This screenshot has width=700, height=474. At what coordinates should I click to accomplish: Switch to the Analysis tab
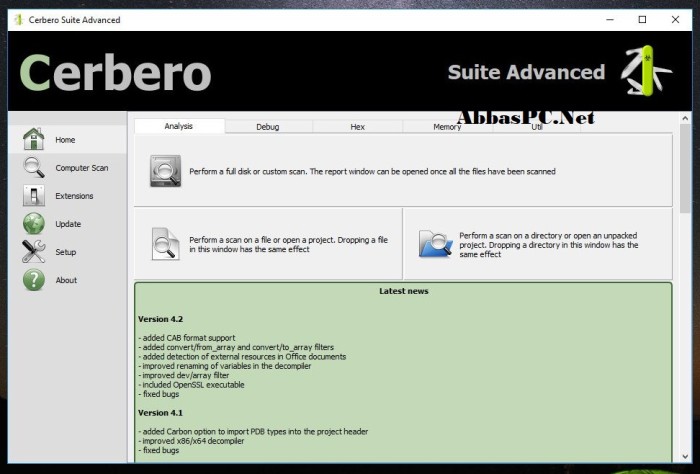tap(179, 126)
